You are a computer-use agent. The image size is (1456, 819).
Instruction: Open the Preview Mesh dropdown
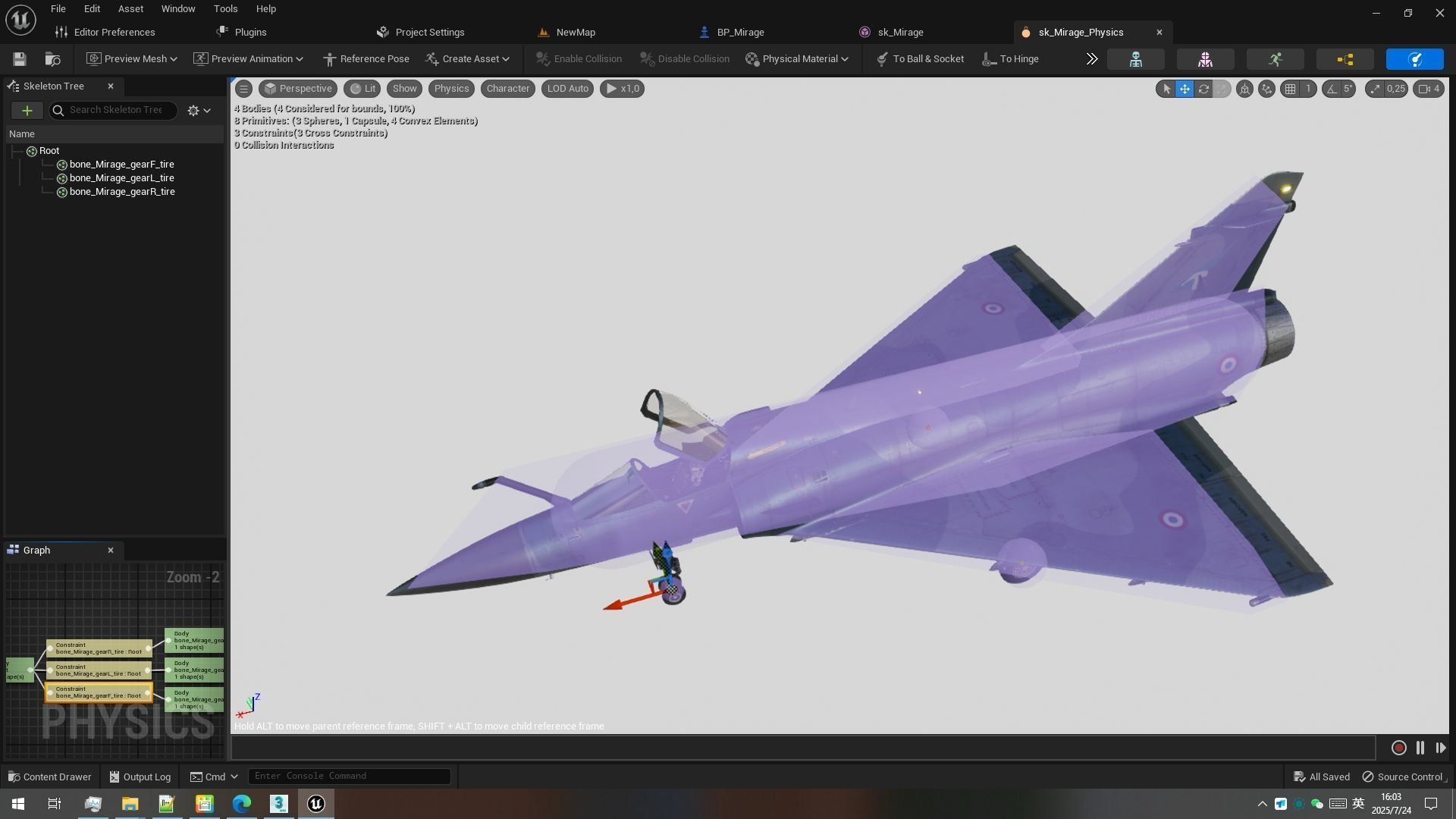tap(132, 59)
